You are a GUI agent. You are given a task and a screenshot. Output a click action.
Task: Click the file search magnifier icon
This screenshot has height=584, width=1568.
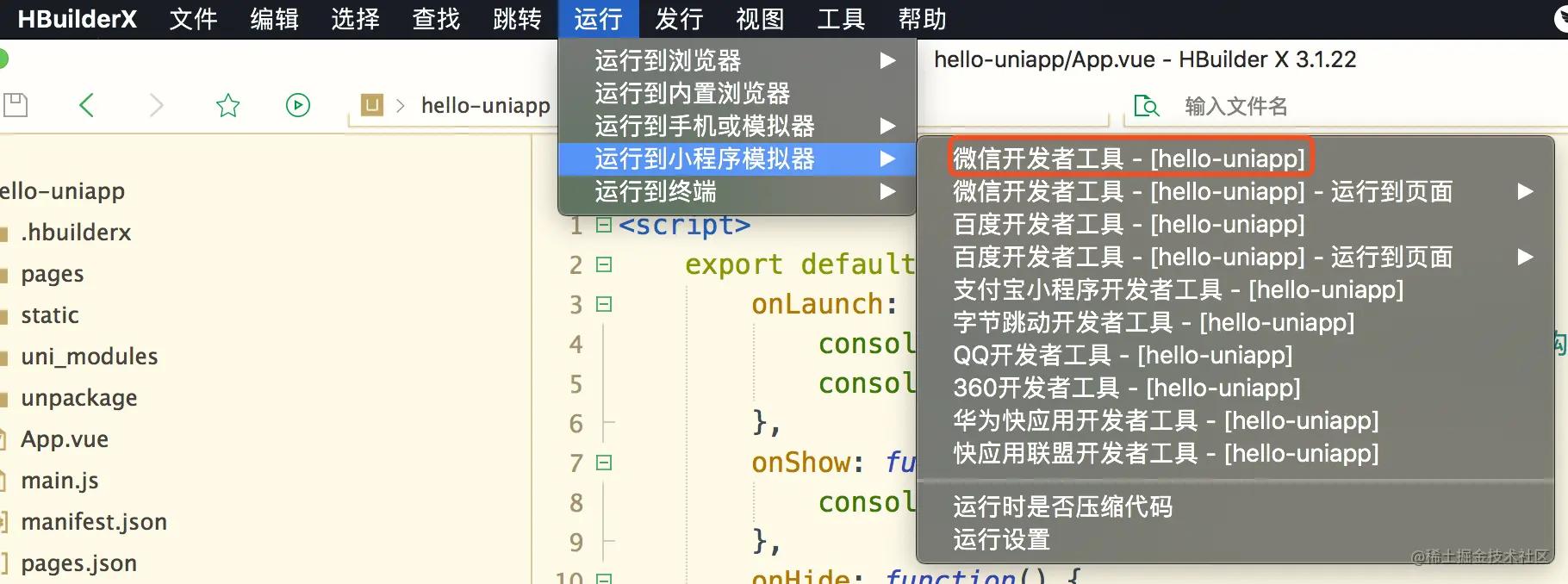1147,106
